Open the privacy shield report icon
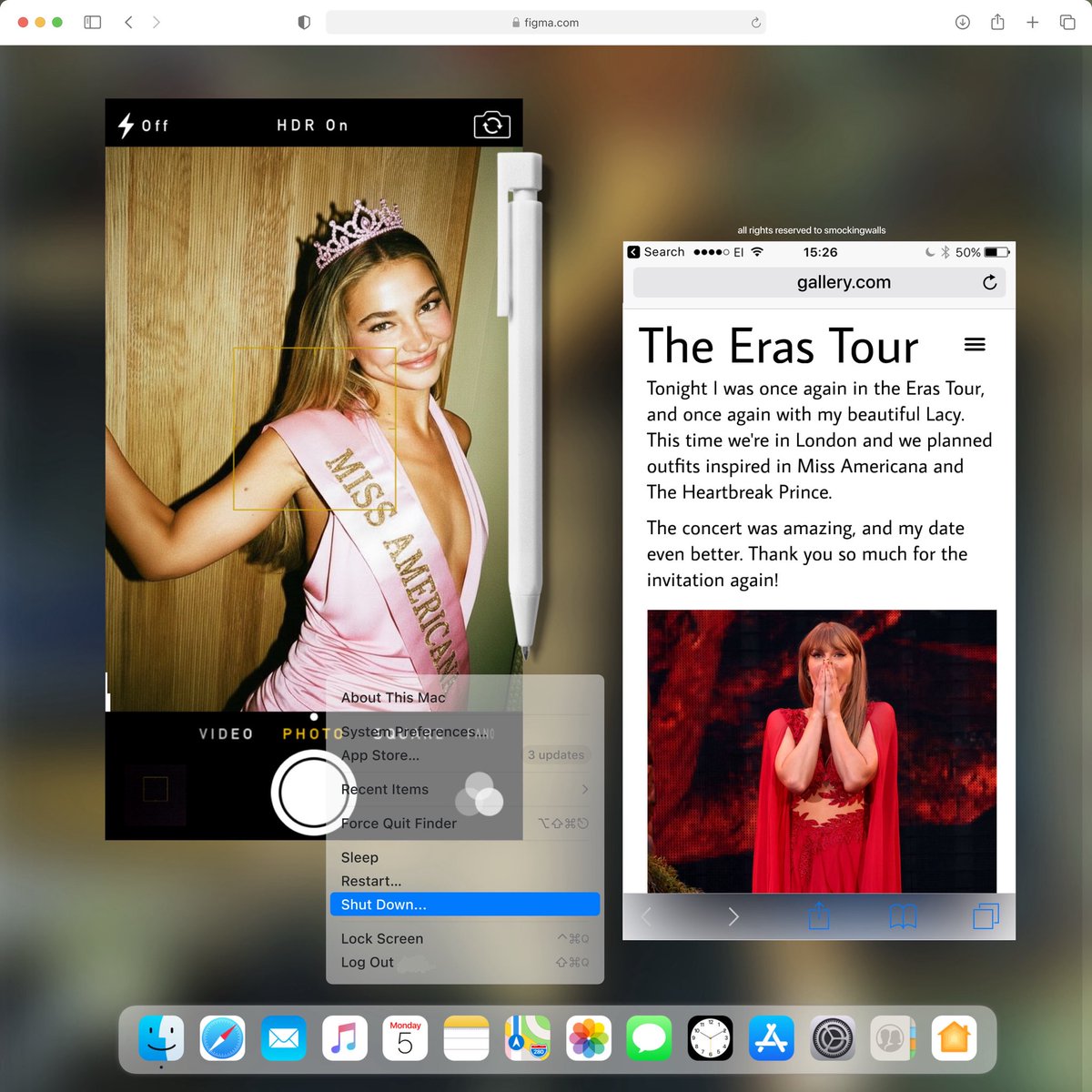Viewport: 1092px width, 1092px height. pos(304,22)
